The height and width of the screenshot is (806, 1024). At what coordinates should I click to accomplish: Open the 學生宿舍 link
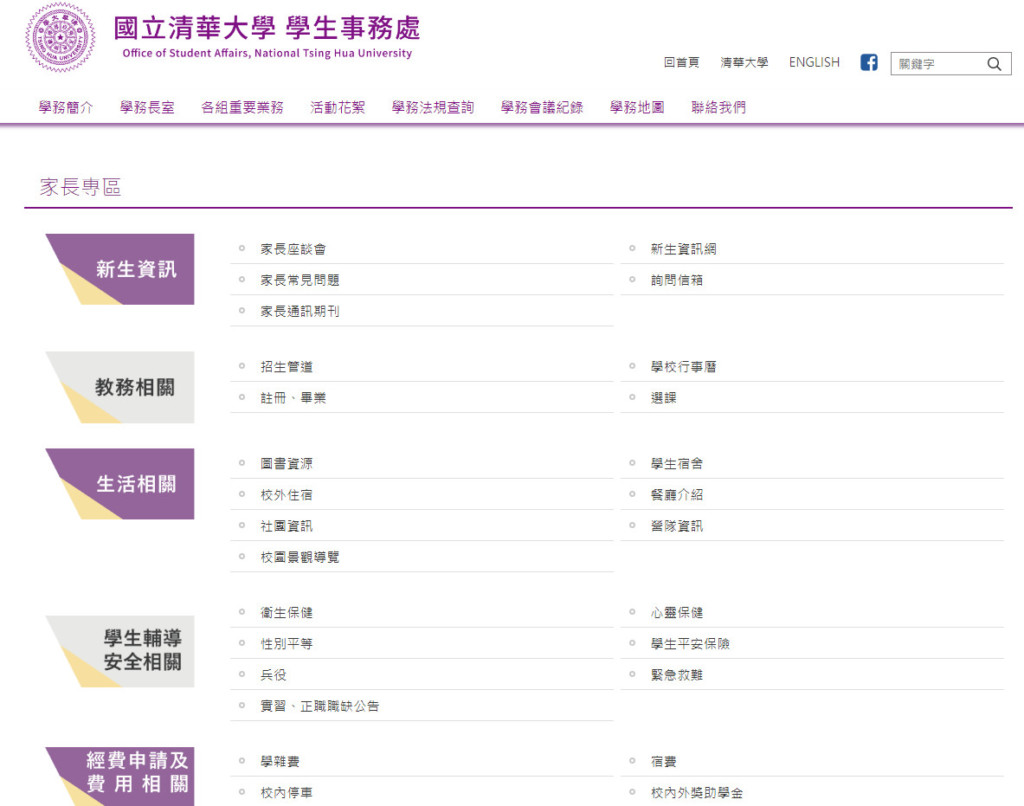click(677, 464)
